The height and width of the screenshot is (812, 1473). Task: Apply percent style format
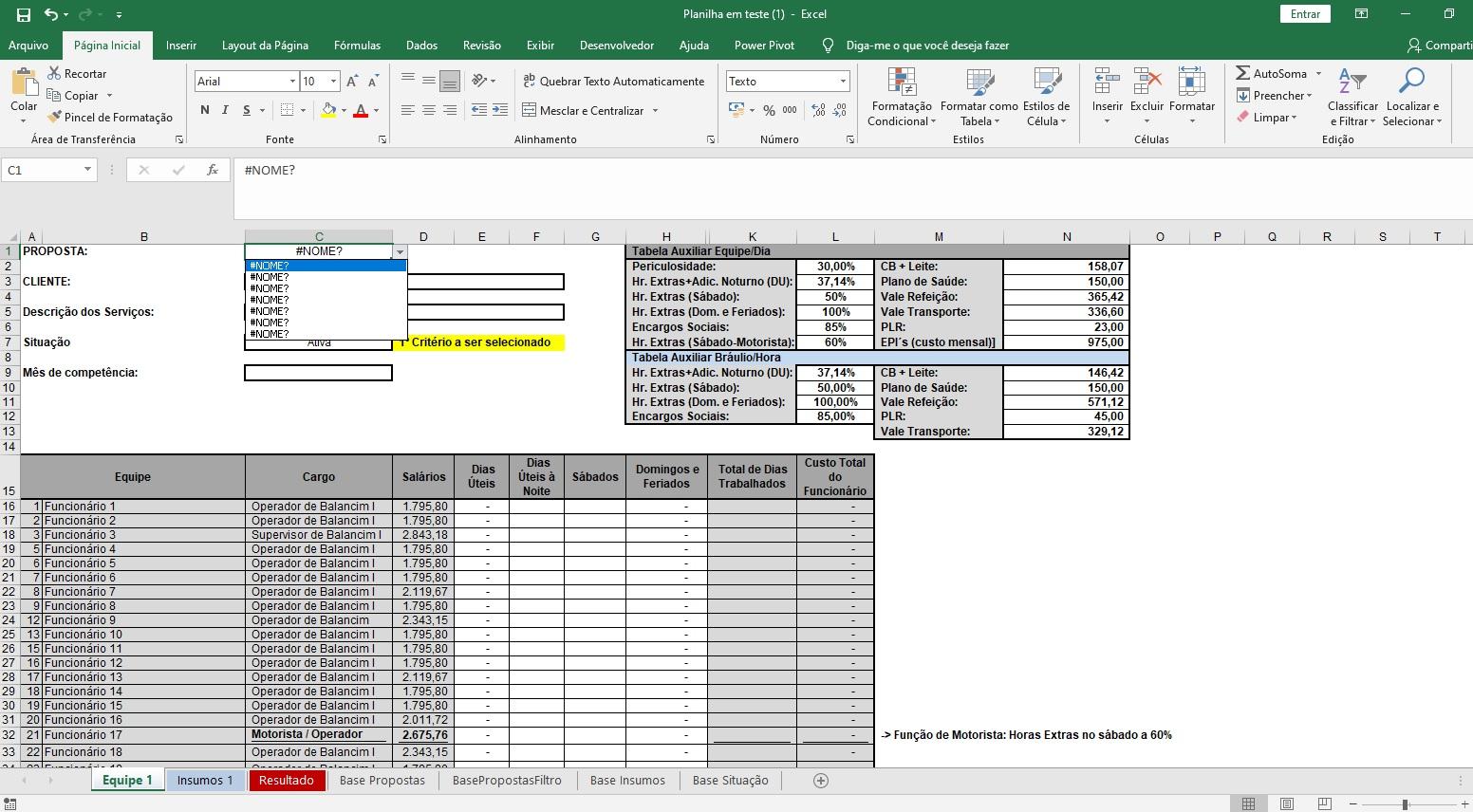pyautogui.click(x=769, y=110)
